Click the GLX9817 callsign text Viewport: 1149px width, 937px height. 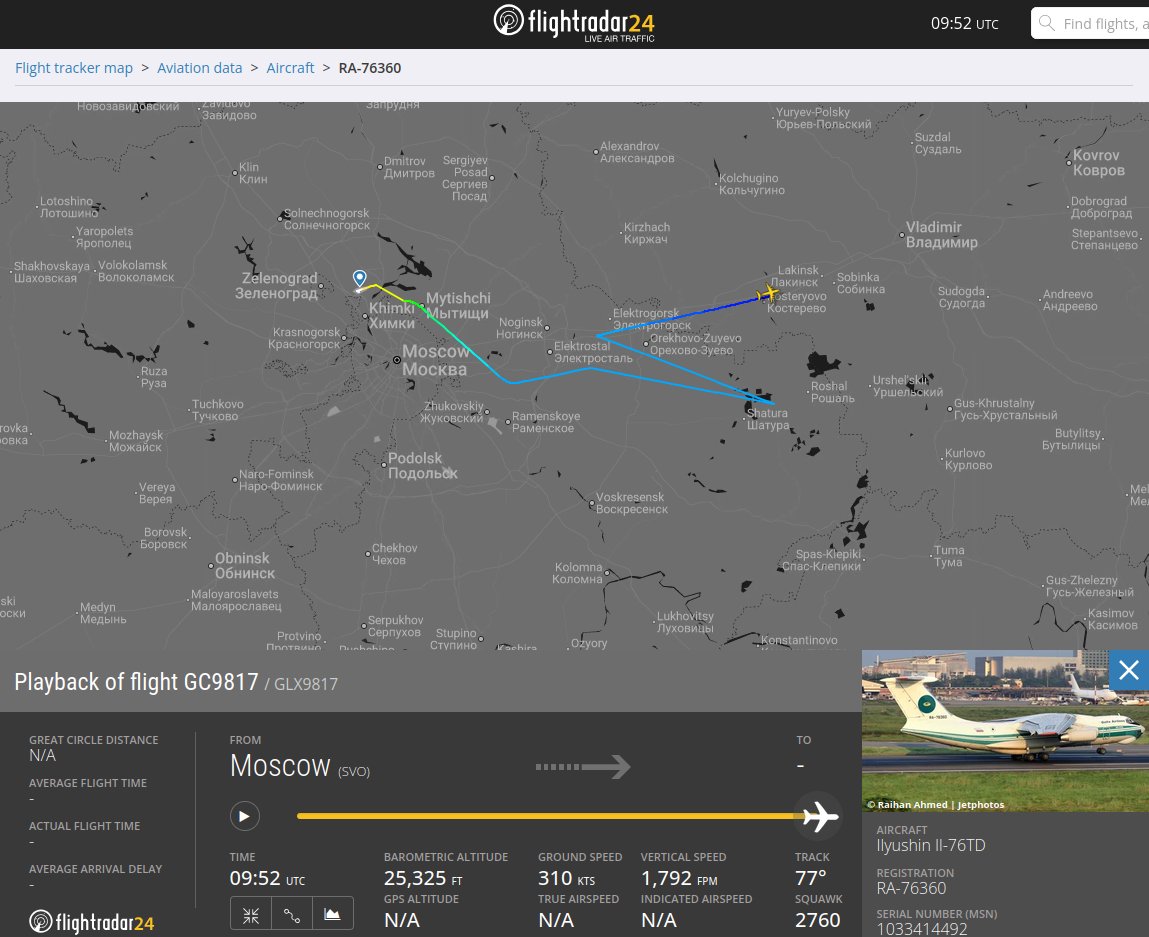[x=306, y=684]
